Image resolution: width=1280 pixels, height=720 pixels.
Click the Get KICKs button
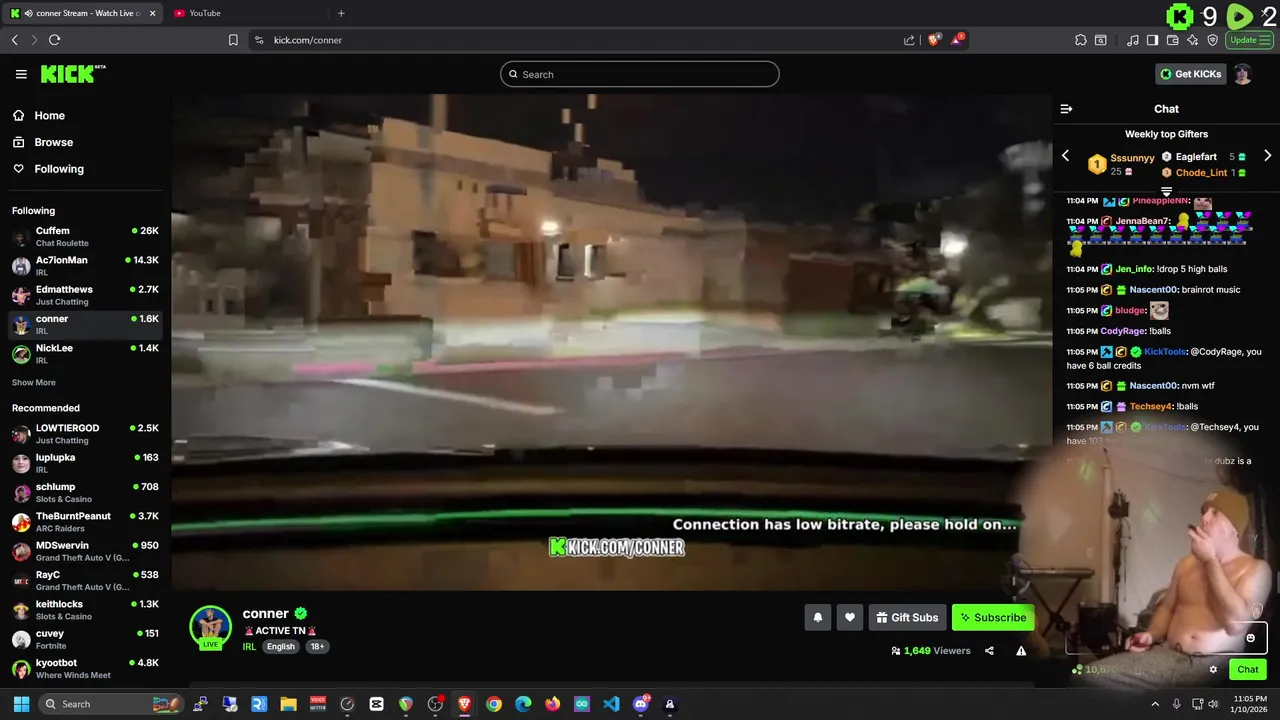tap(1190, 74)
